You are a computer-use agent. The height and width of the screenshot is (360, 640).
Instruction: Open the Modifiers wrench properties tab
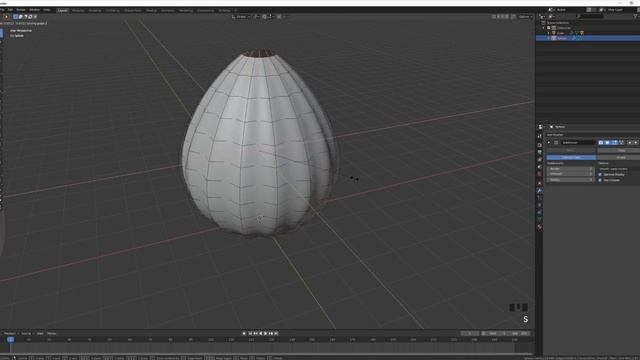click(x=540, y=191)
